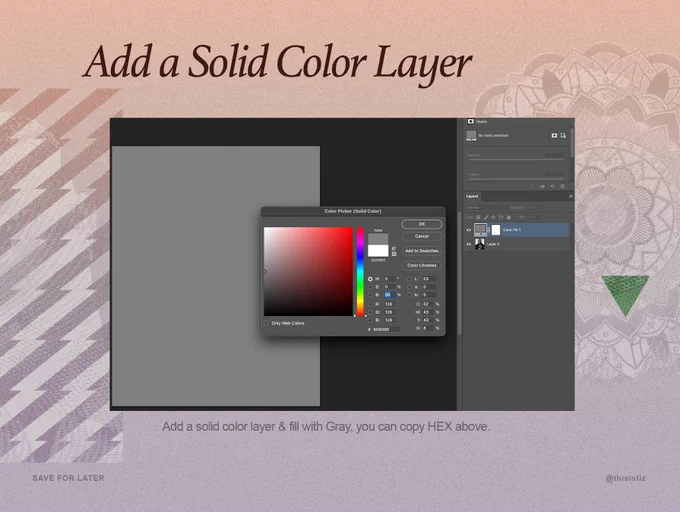The height and width of the screenshot is (512, 680).
Task: Click the K black percentage field
Action: (428, 328)
